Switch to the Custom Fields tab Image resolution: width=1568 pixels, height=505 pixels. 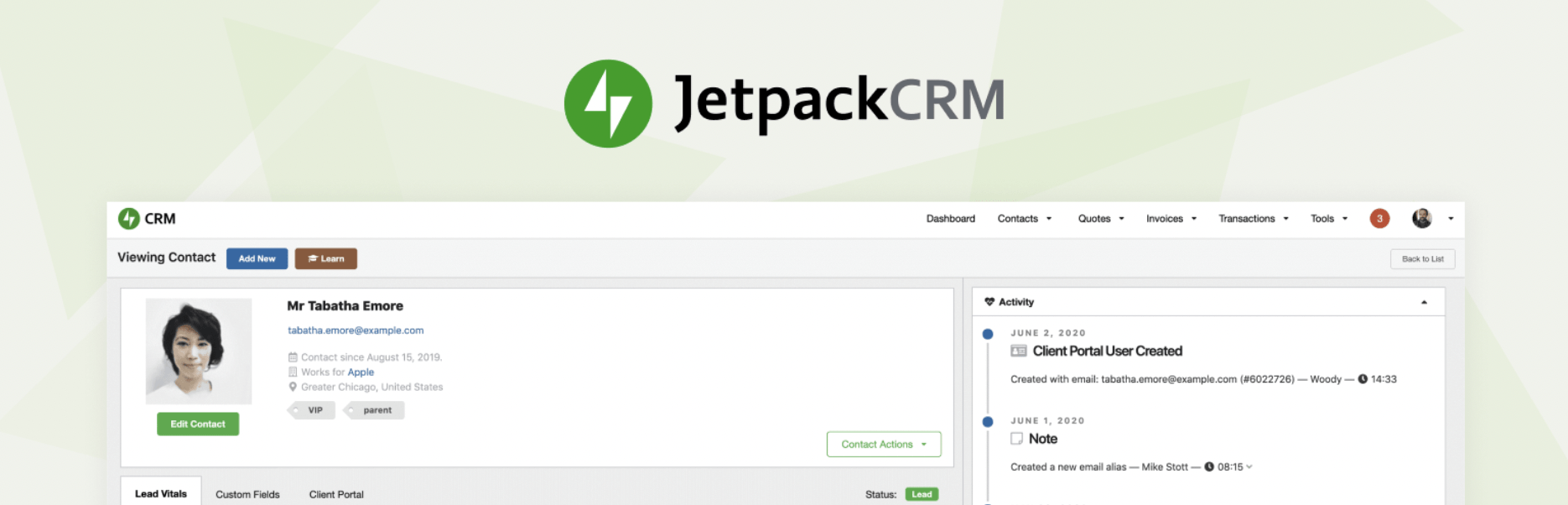click(x=247, y=495)
